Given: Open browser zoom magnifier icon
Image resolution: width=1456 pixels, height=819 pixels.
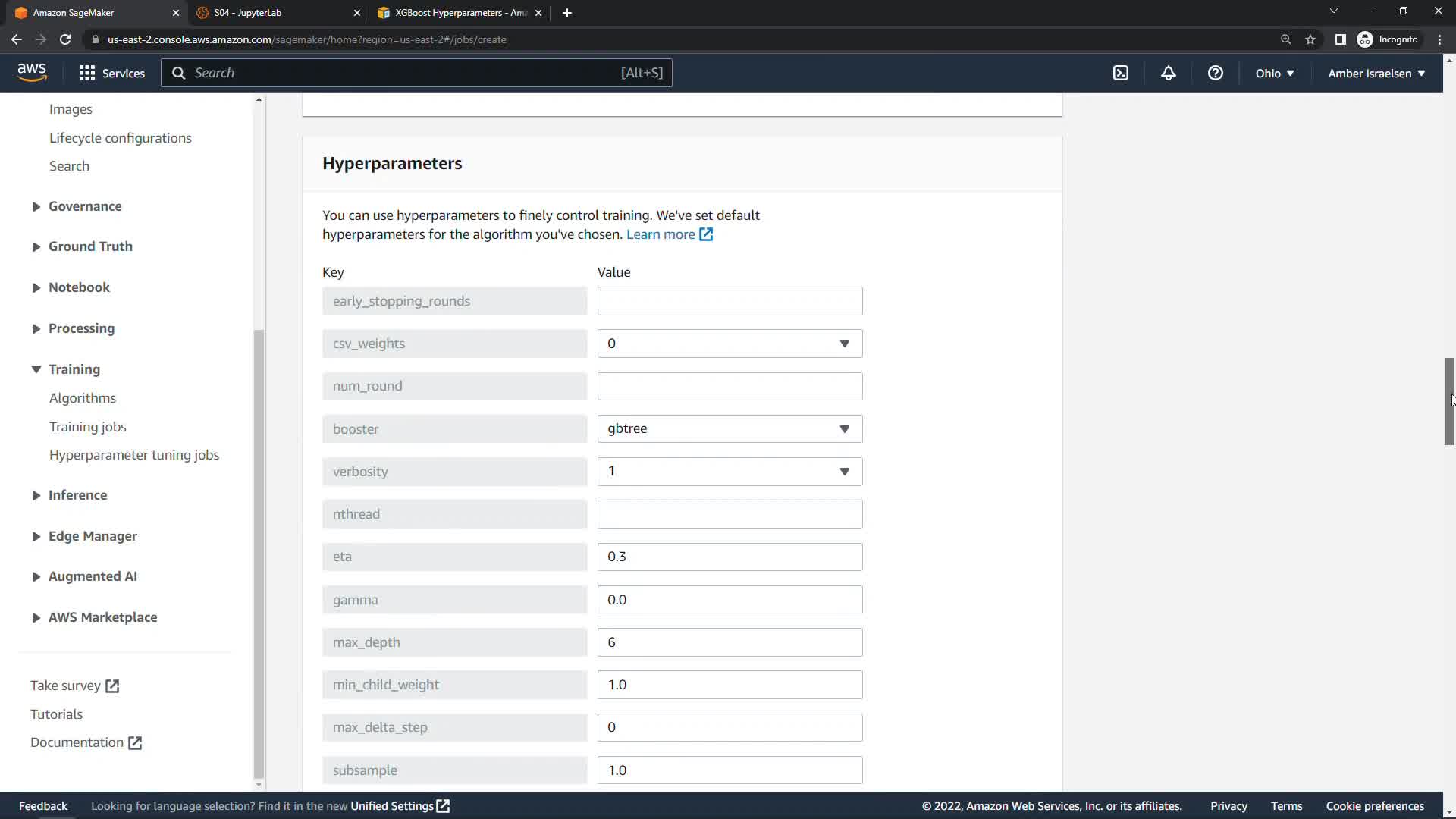Looking at the screenshot, I should point(1285,39).
